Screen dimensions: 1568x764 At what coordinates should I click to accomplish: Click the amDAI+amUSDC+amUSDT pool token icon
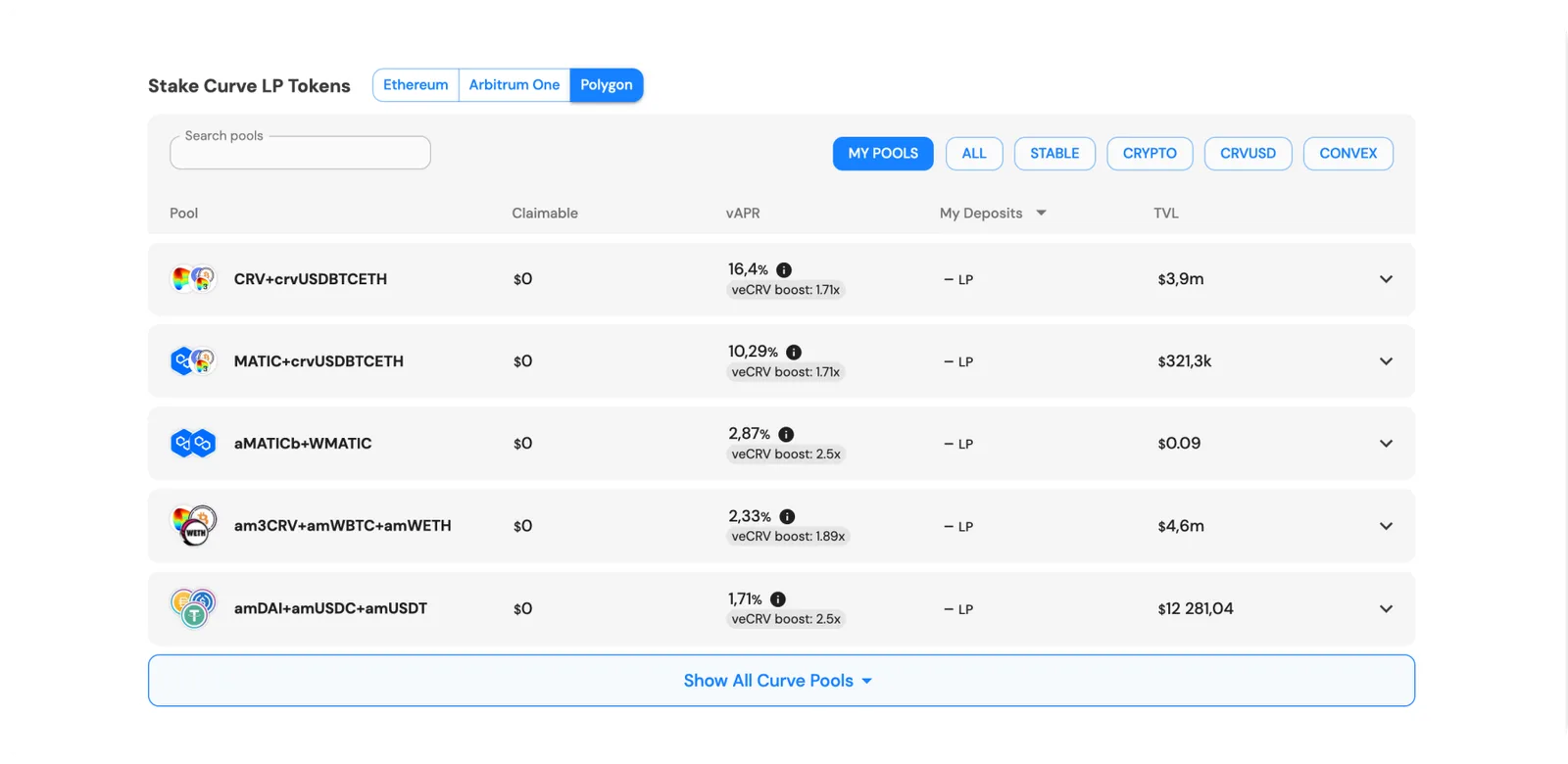tap(193, 608)
